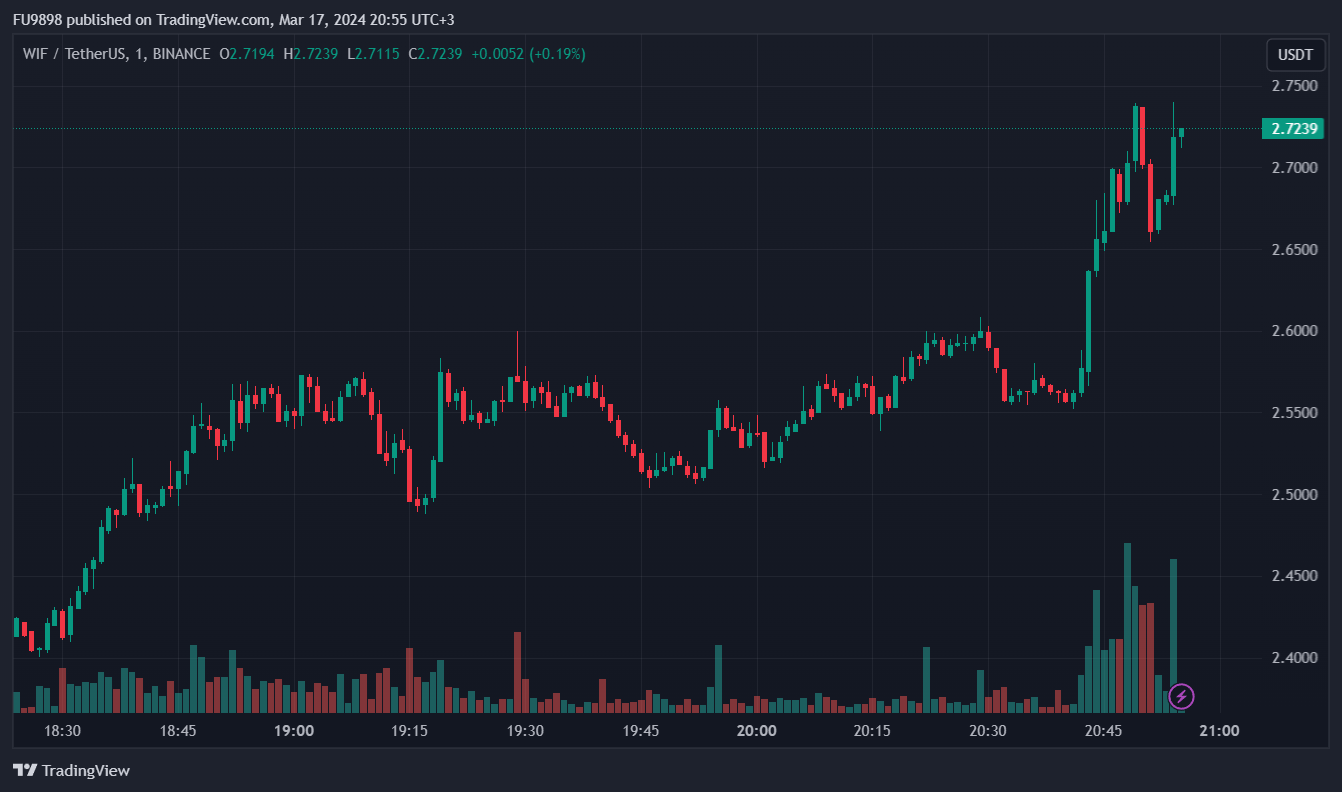Click the 2.5000 price scale label
This screenshot has width=1342, height=792.
[1294, 495]
